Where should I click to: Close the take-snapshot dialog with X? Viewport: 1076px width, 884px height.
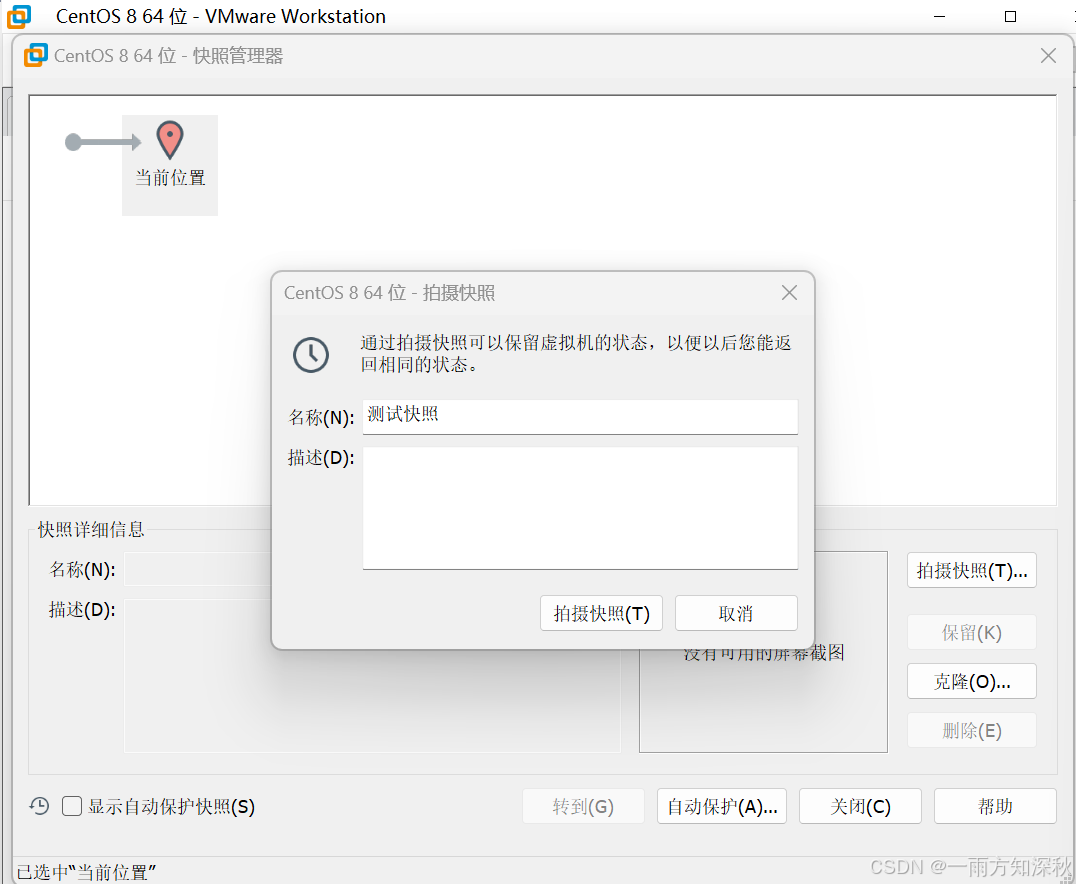(x=789, y=293)
